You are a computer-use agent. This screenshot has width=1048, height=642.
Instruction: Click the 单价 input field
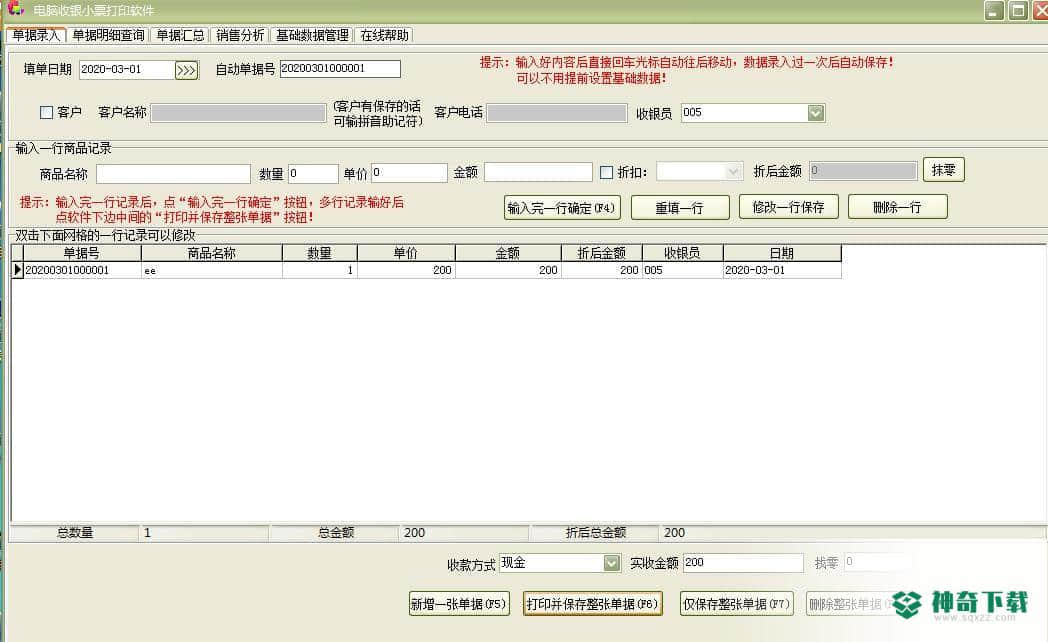point(409,173)
